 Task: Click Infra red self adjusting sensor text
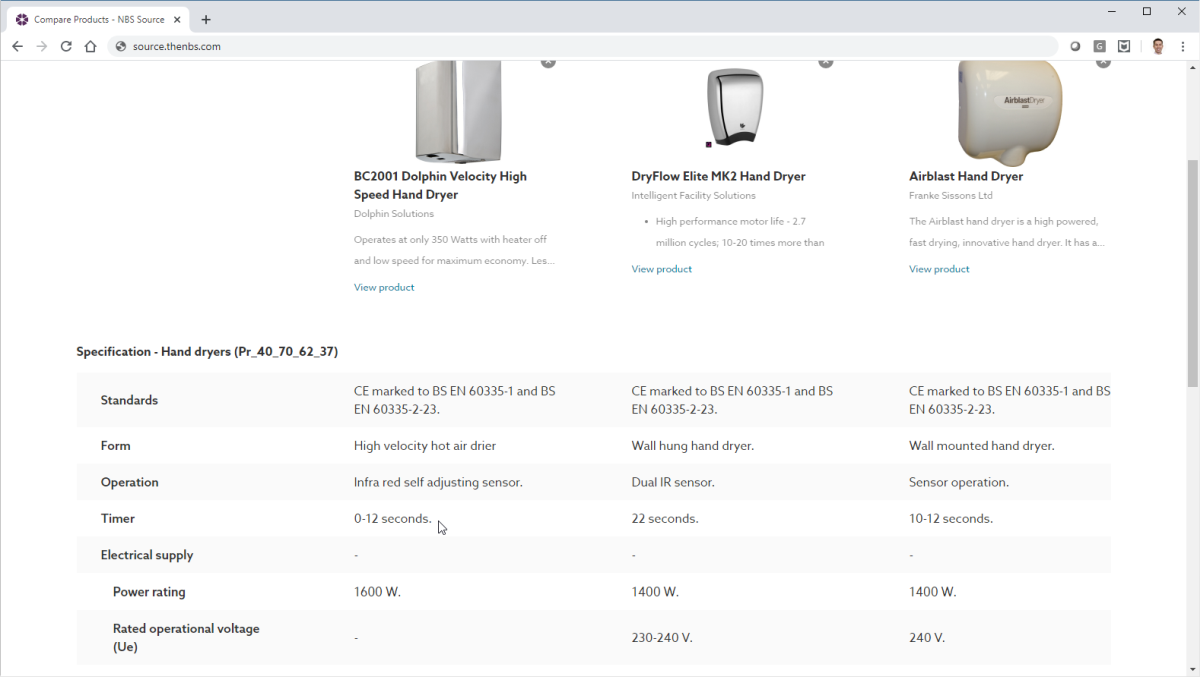(438, 482)
